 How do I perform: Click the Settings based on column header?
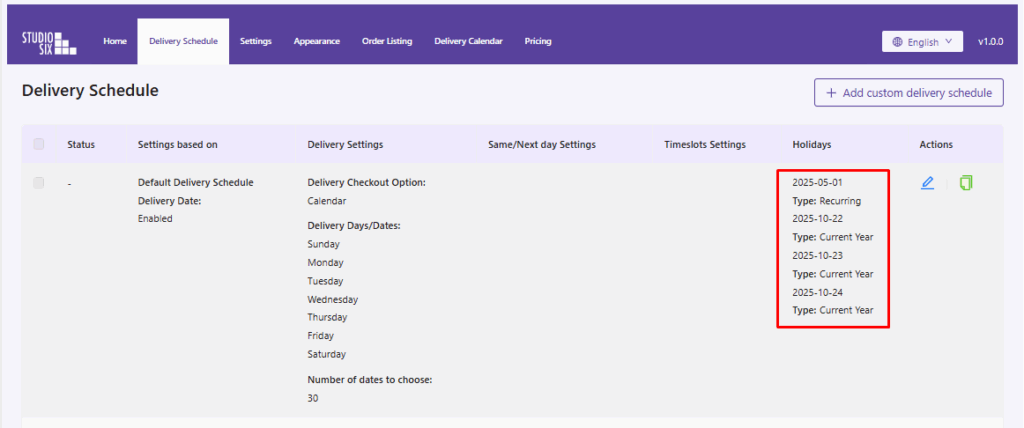point(177,145)
